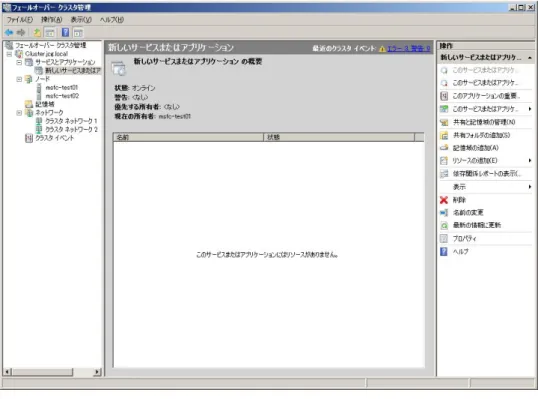Click the second このサービスまたはアプリケ... action without submenu
This screenshot has height=399, width=538.
point(486,83)
